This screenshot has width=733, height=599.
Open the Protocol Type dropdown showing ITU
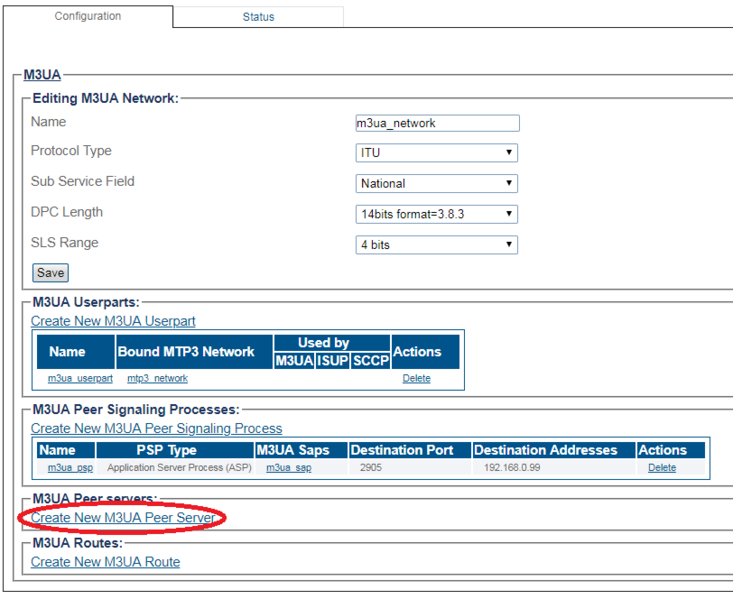coord(436,152)
